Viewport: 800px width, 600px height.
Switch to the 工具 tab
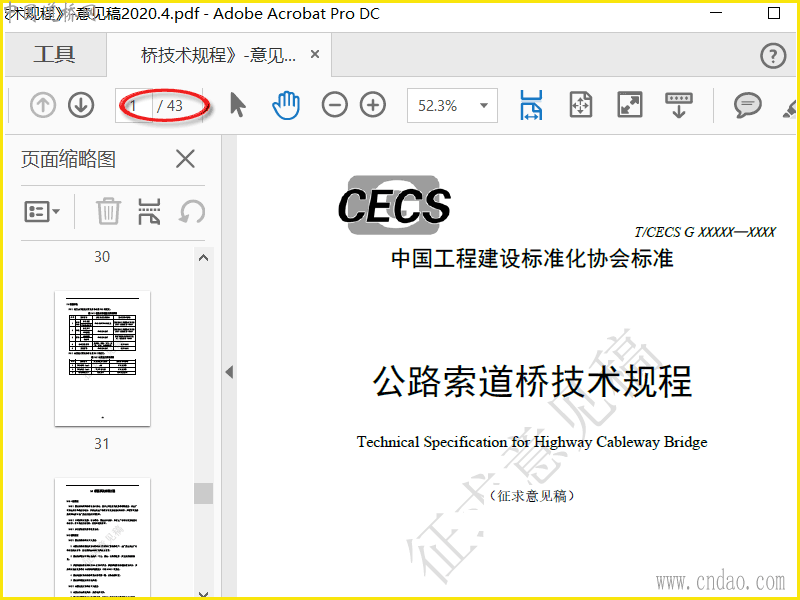pos(55,55)
